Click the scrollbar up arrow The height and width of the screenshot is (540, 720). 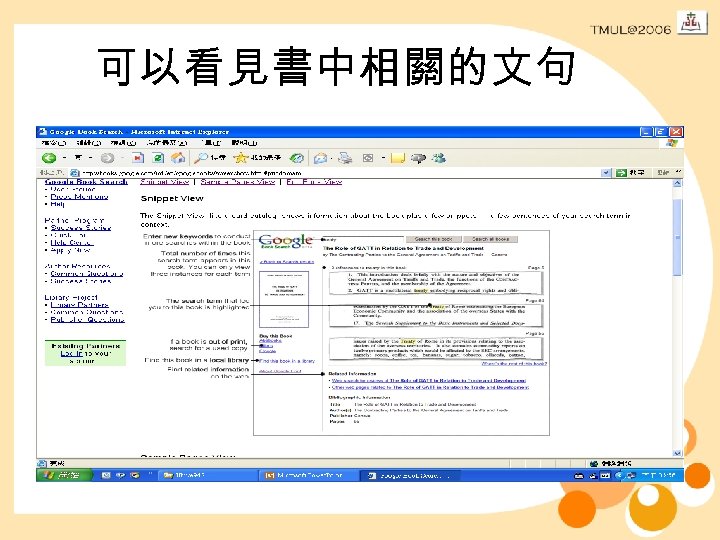(x=678, y=183)
